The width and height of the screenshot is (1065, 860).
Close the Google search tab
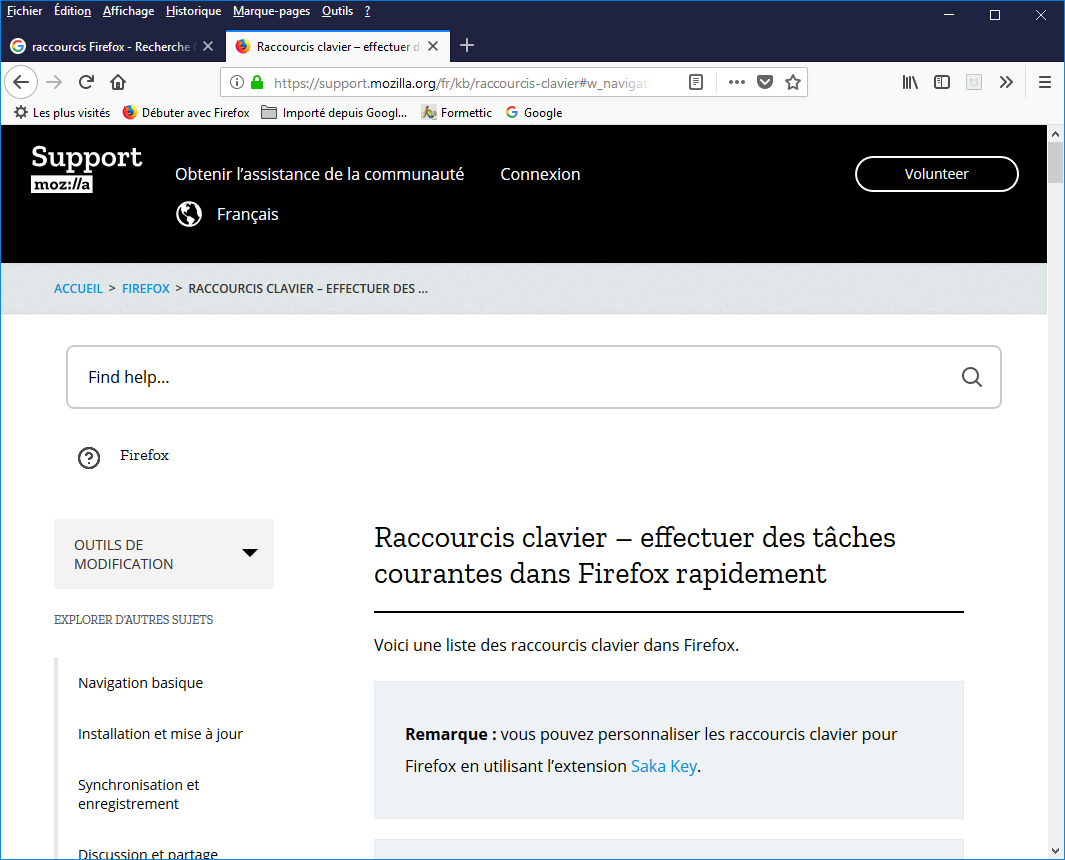pos(208,46)
